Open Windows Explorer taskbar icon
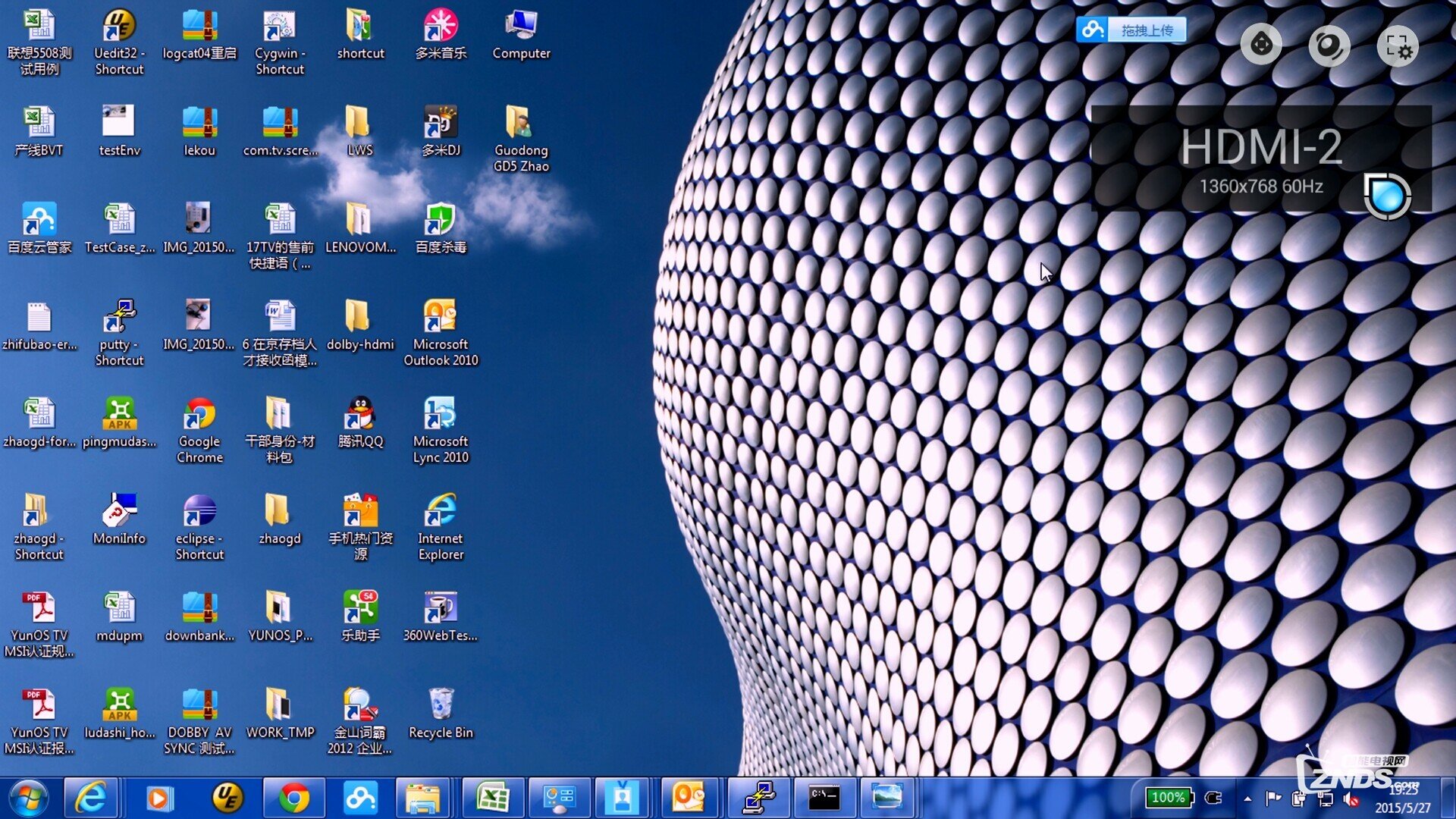Image resolution: width=1456 pixels, height=819 pixels. pyautogui.click(x=423, y=798)
